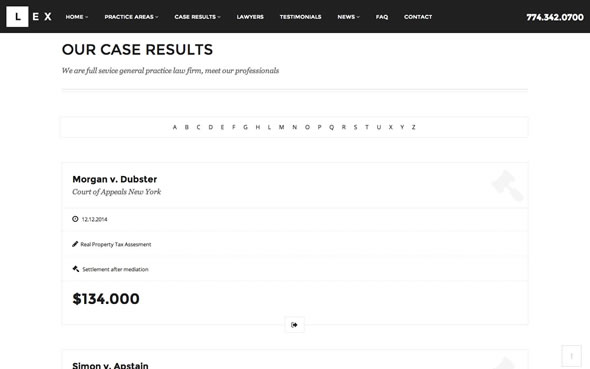Go to the Lawyers page
This screenshot has height=369, width=590.
point(250,17)
